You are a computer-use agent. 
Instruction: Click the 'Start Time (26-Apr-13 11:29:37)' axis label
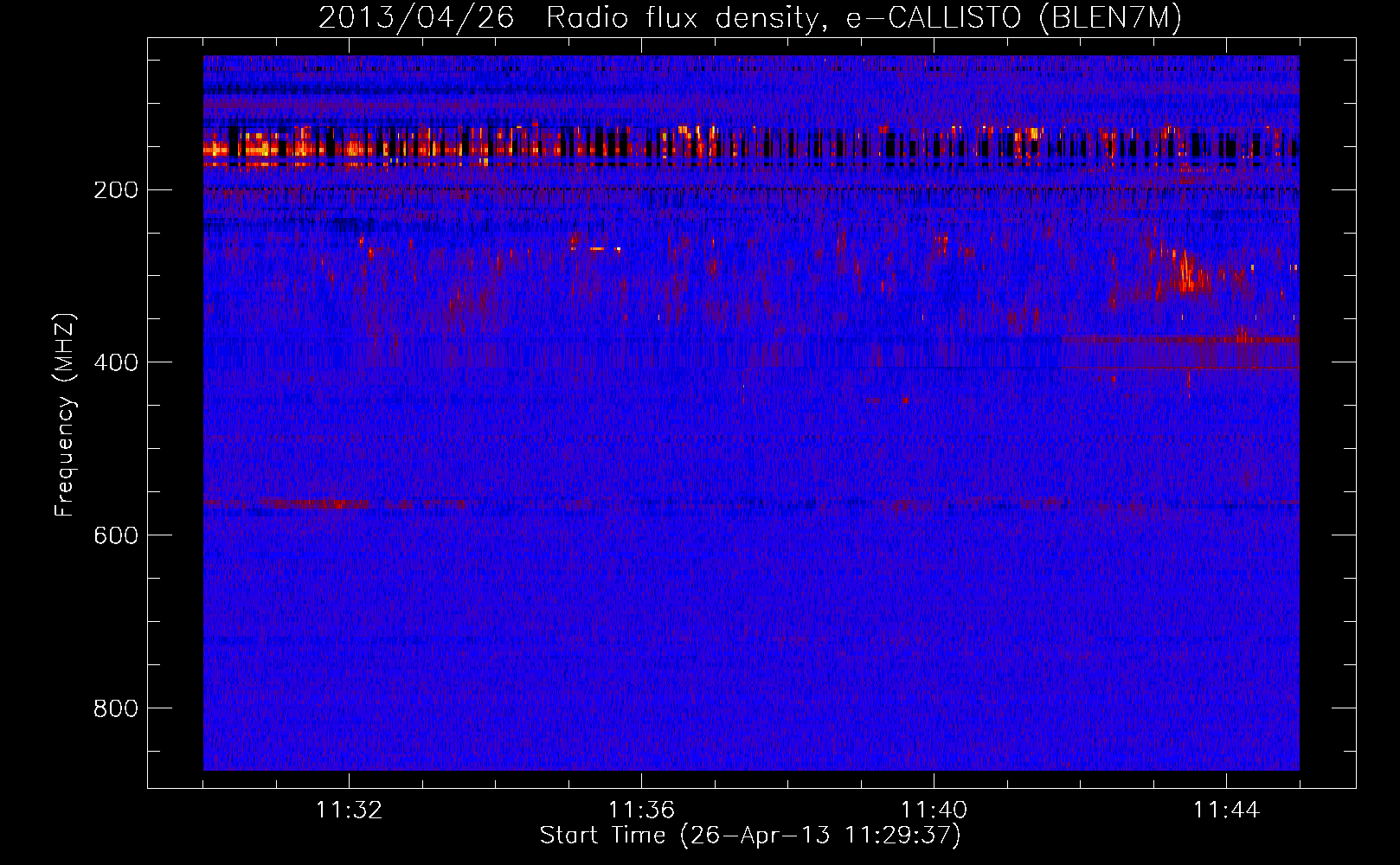750,836
